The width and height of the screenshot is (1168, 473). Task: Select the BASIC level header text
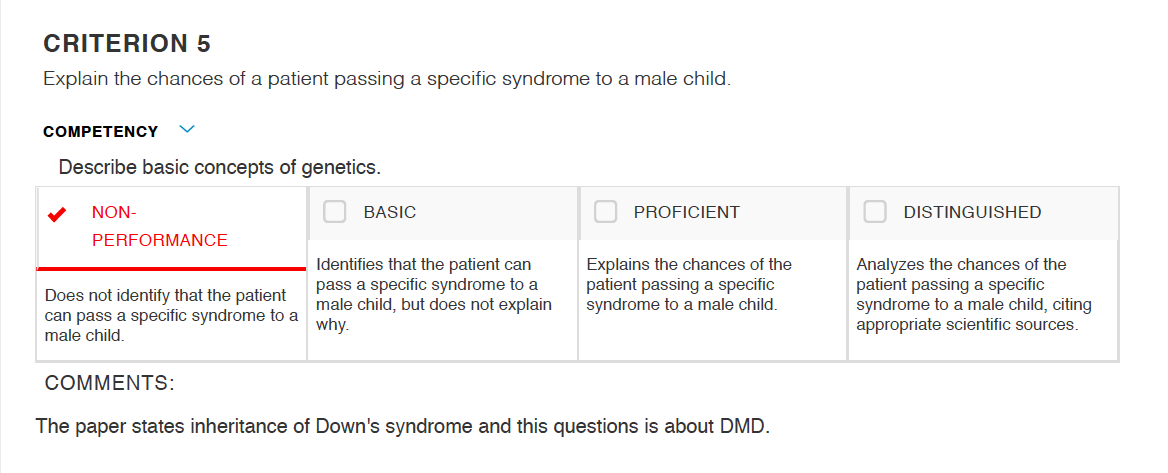[x=390, y=212]
